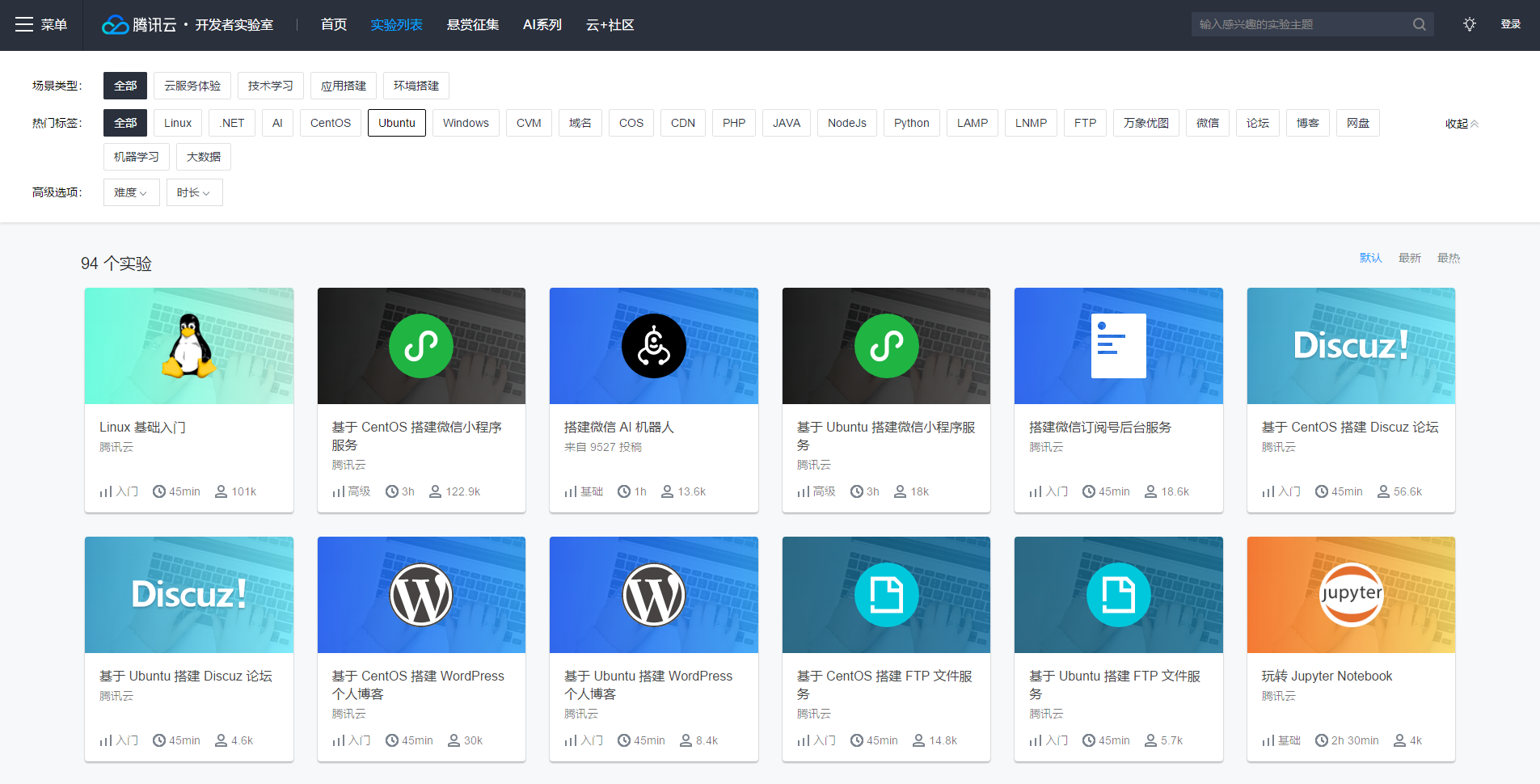Image resolution: width=1540 pixels, height=784 pixels.
Task: Click user count icon showing 122.9k
Action: coord(435,491)
